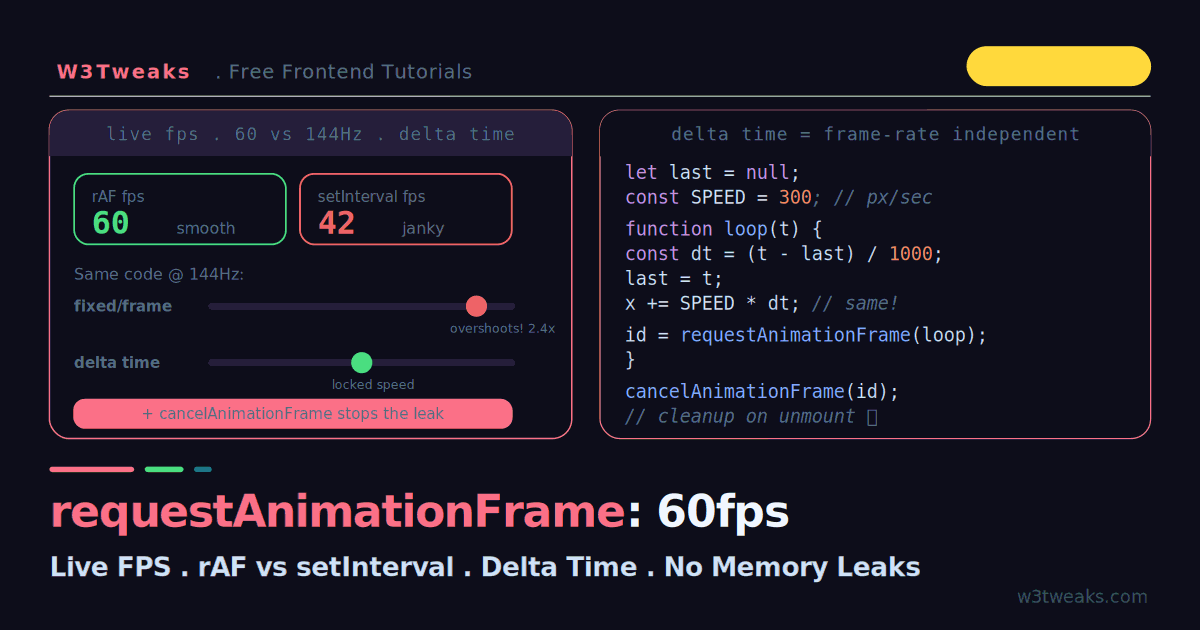Click the fixed/frame slider red knob
The width and height of the screenshot is (1200, 630).
(x=476, y=306)
